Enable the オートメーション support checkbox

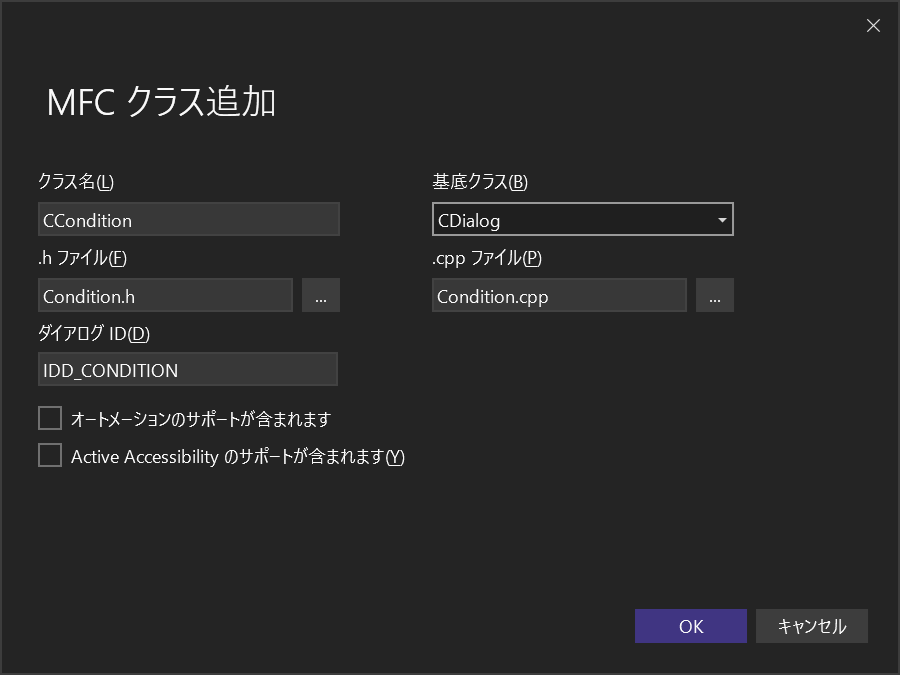click(x=50, y=418)
